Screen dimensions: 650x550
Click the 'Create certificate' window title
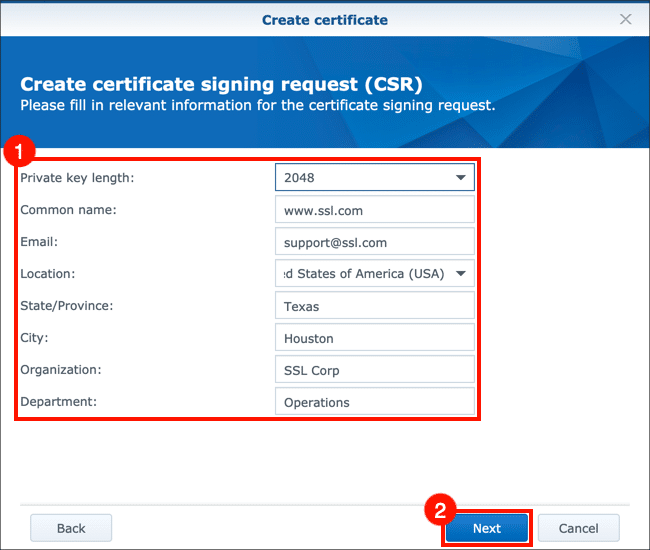pos(324,19)
